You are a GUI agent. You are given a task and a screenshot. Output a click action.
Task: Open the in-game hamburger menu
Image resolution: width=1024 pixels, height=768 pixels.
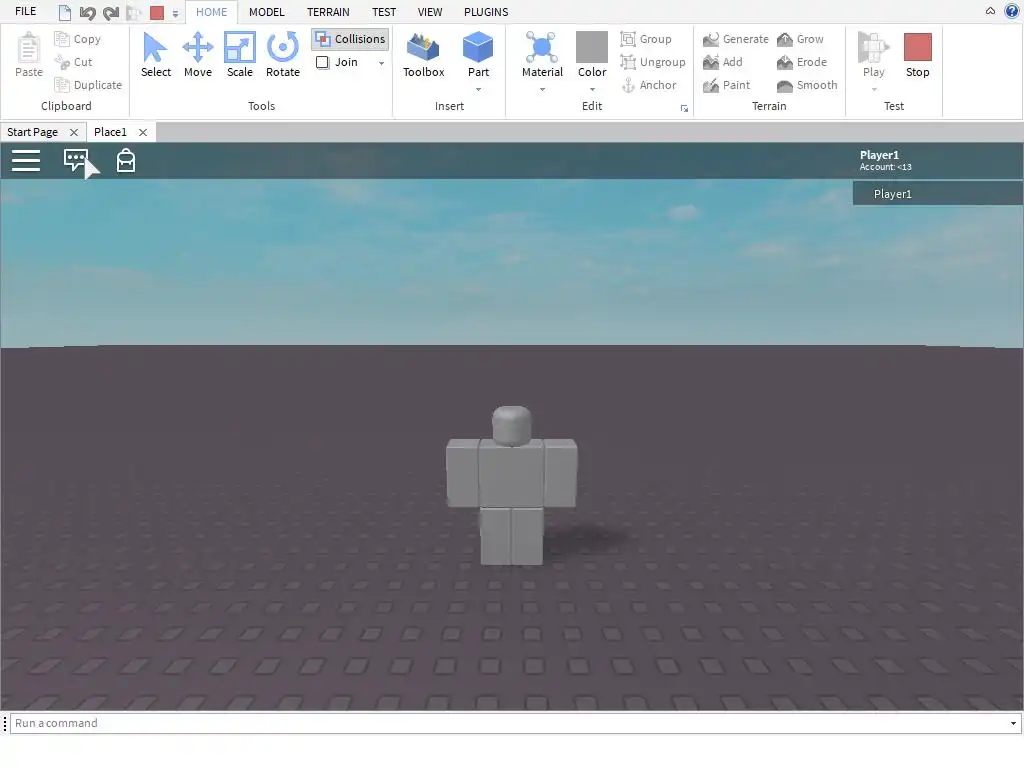(26, 161)
